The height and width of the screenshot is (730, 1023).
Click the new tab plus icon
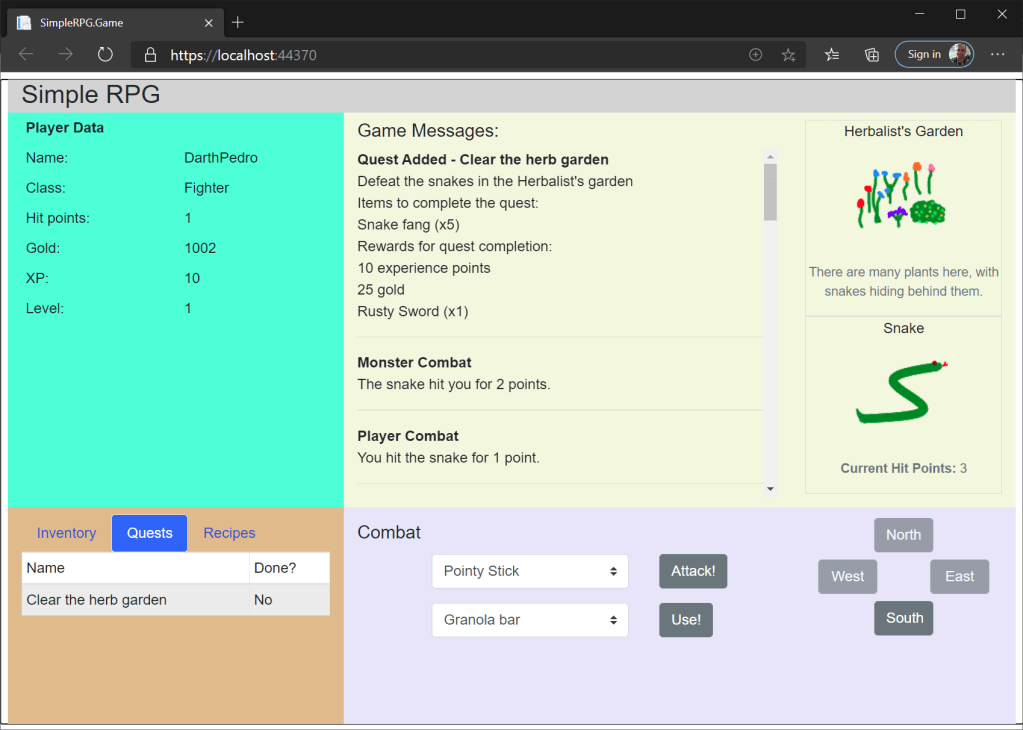(x=238, y=22)
